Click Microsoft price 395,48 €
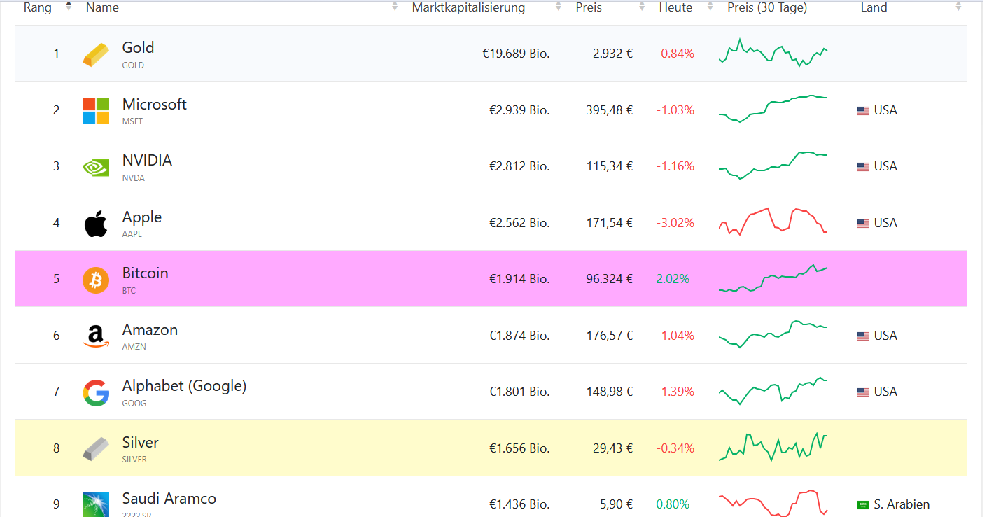 pyautogui.click(x=609, y=110)
